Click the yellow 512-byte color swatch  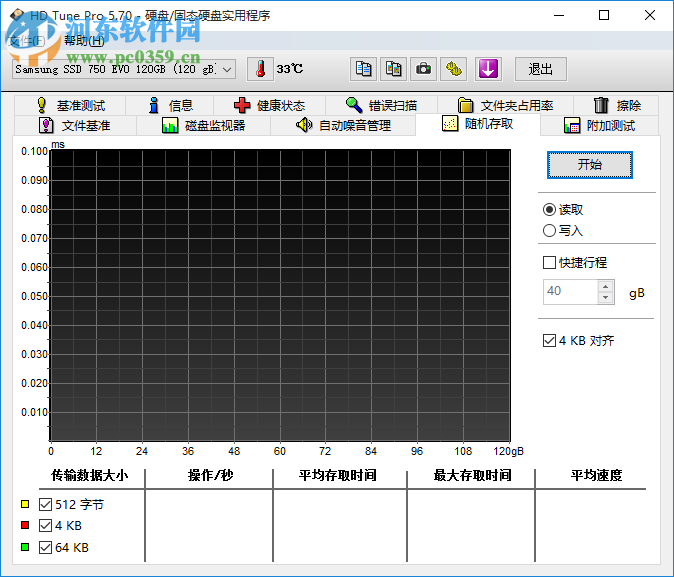pos(25,504)
